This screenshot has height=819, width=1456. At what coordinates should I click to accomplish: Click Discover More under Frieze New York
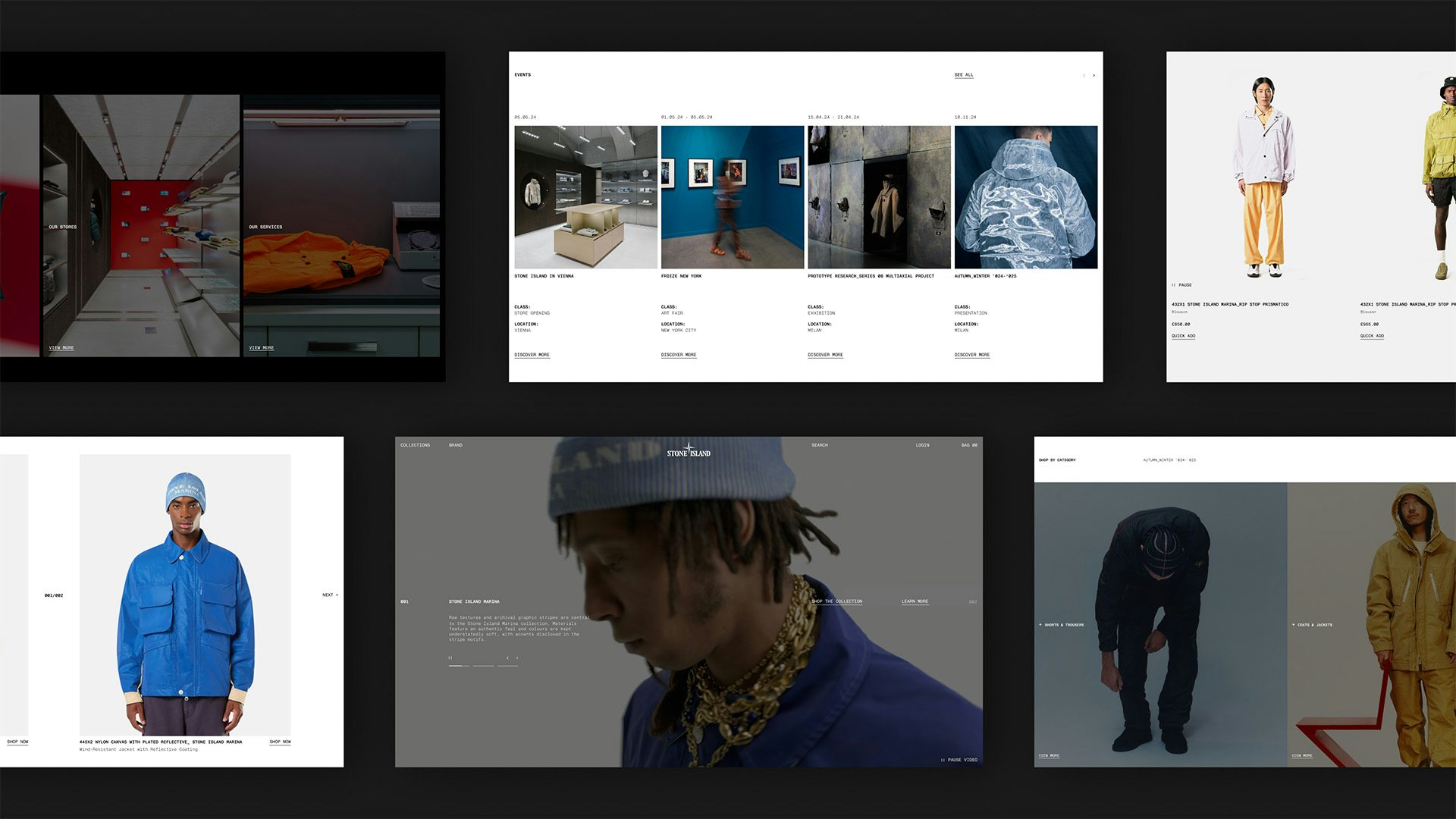(x=679, y=355)
